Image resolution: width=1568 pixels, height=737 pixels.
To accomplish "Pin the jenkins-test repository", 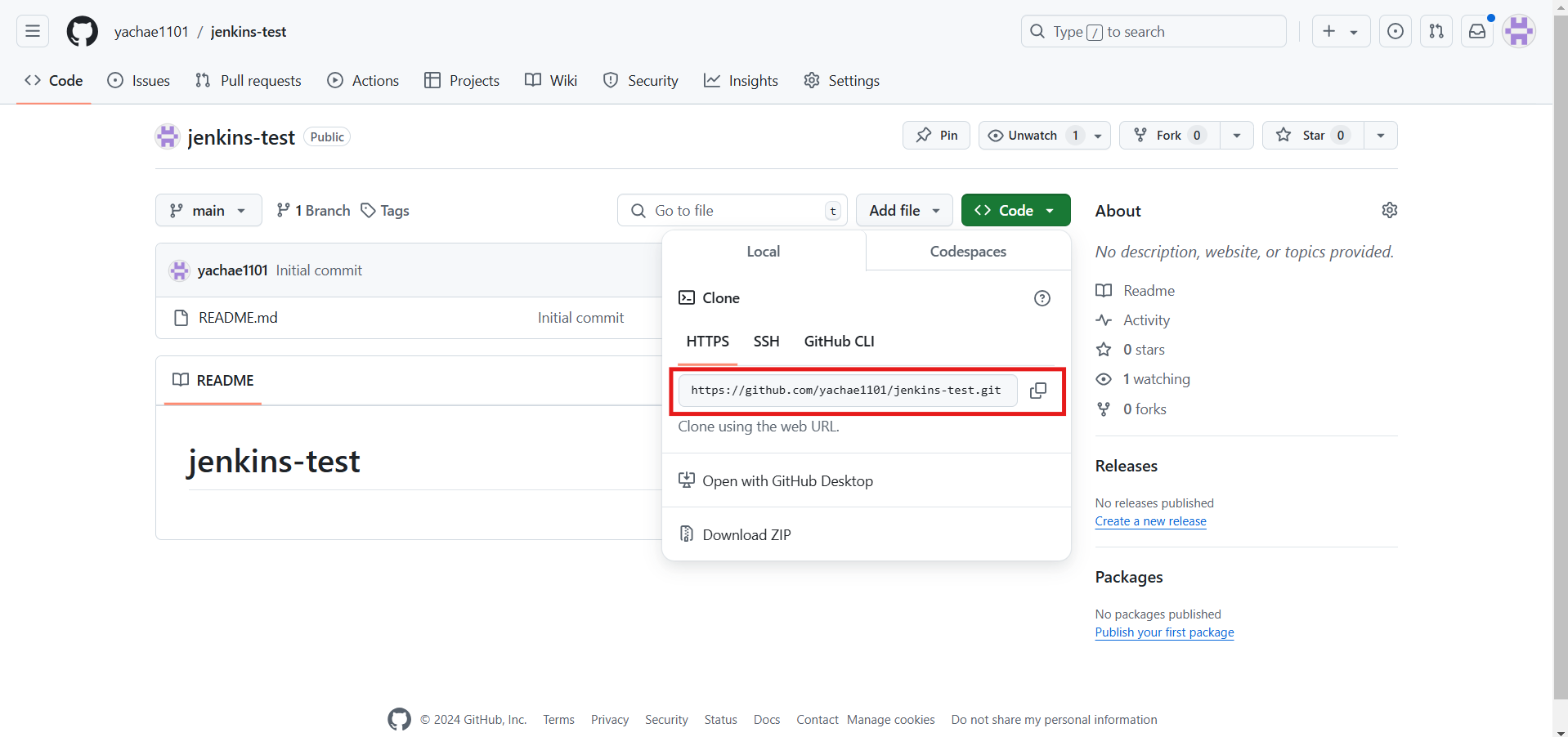I will point(936,136).
